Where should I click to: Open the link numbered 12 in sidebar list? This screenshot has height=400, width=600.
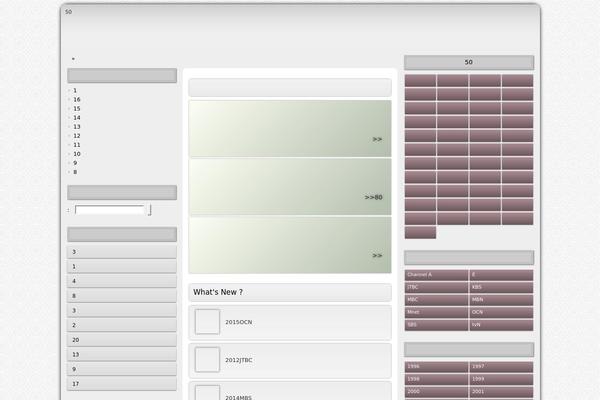[77, 136]
